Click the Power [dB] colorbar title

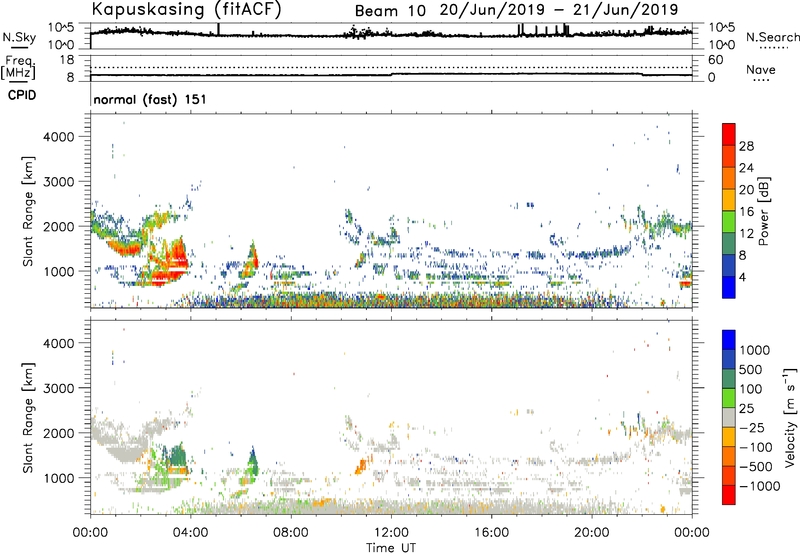tap(763, 211)
